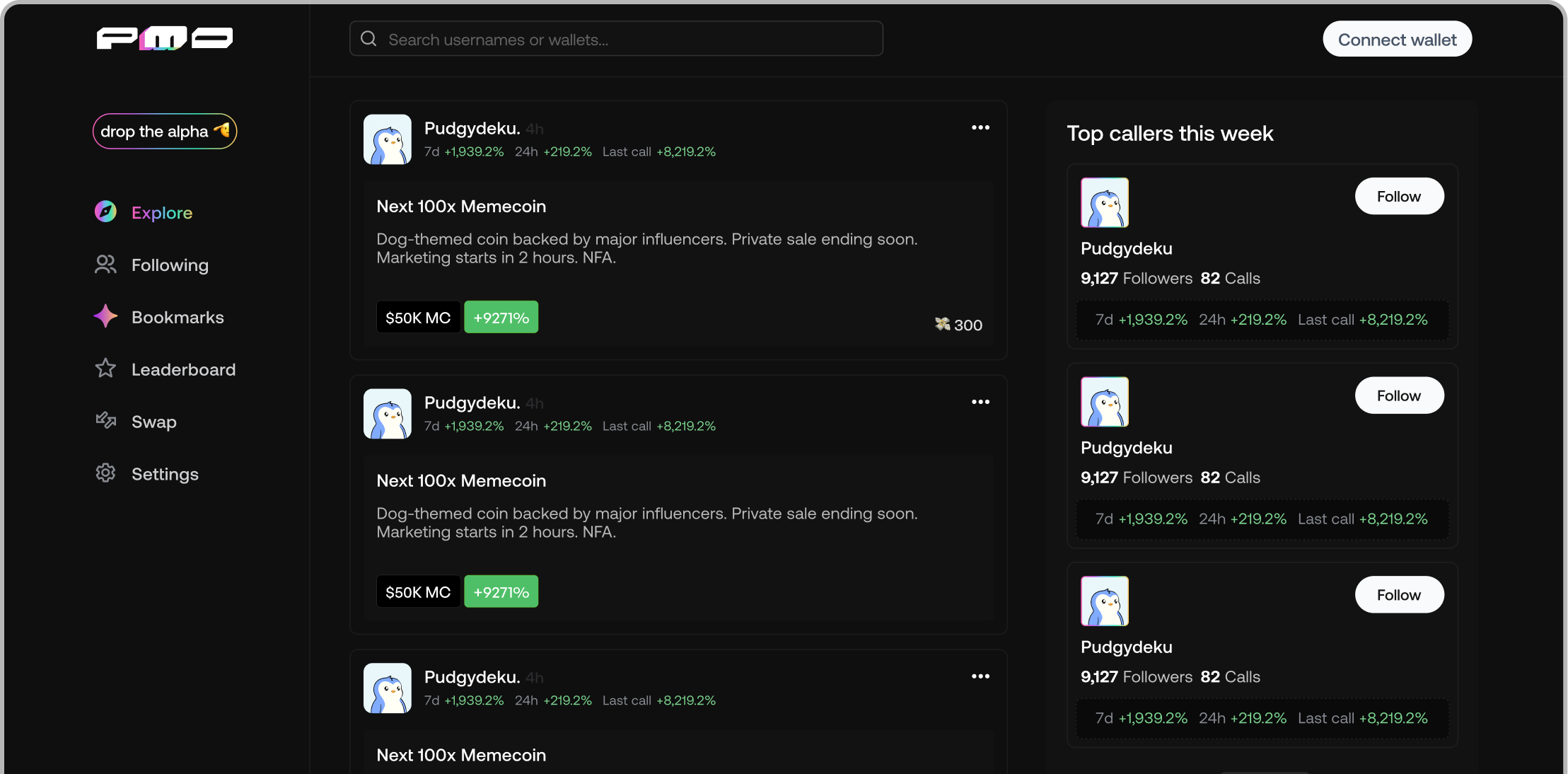Click the Swap arrows icon

pos(105,421)
